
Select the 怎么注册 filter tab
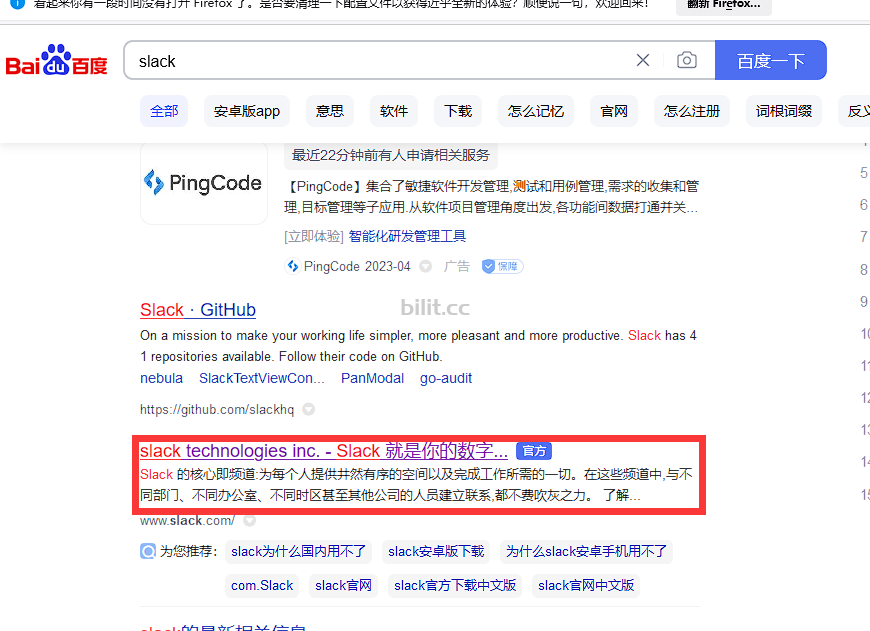coord(692,112)
